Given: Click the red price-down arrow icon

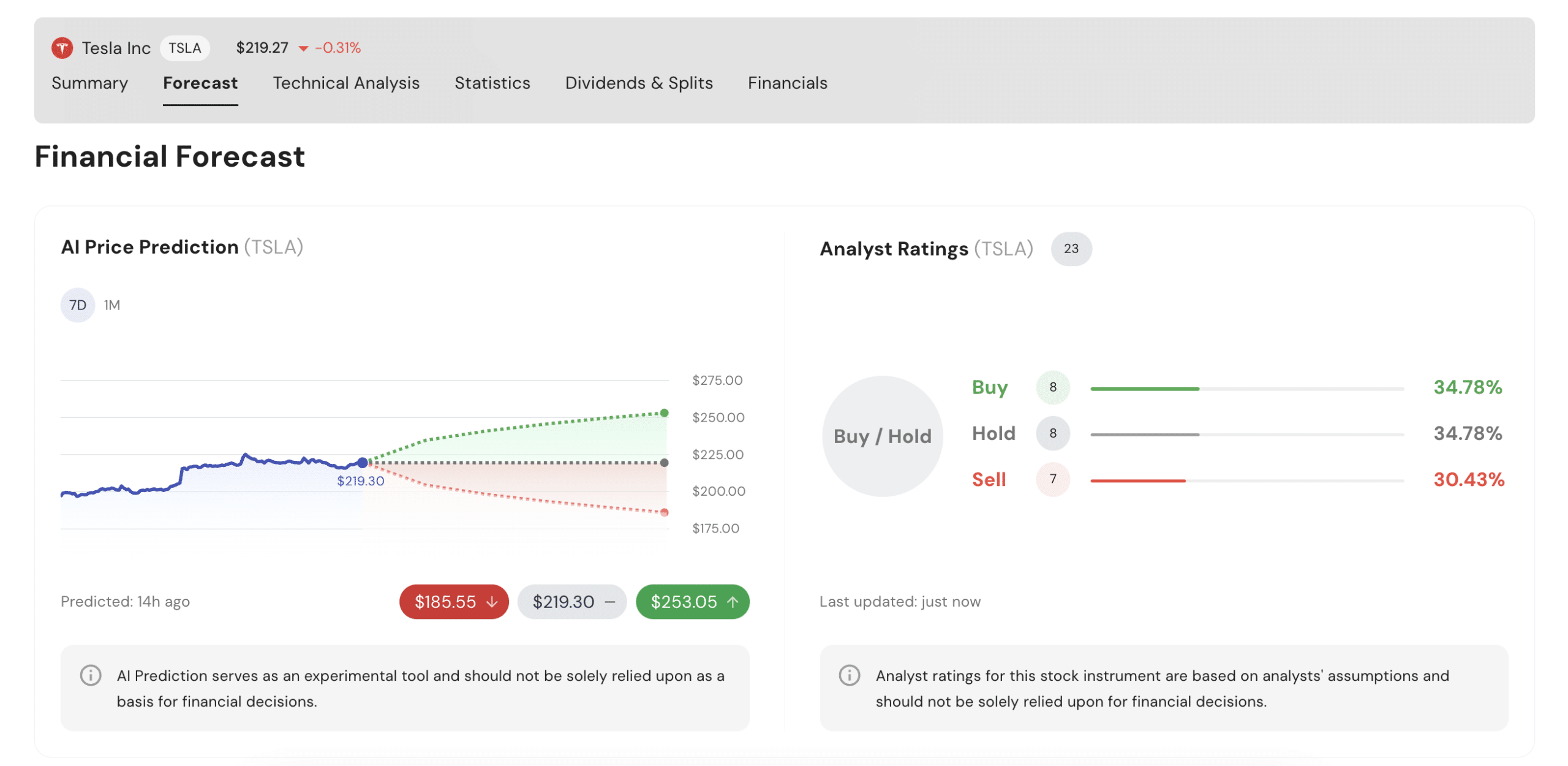Looking at the screenshot, I should tap(303, 48).
